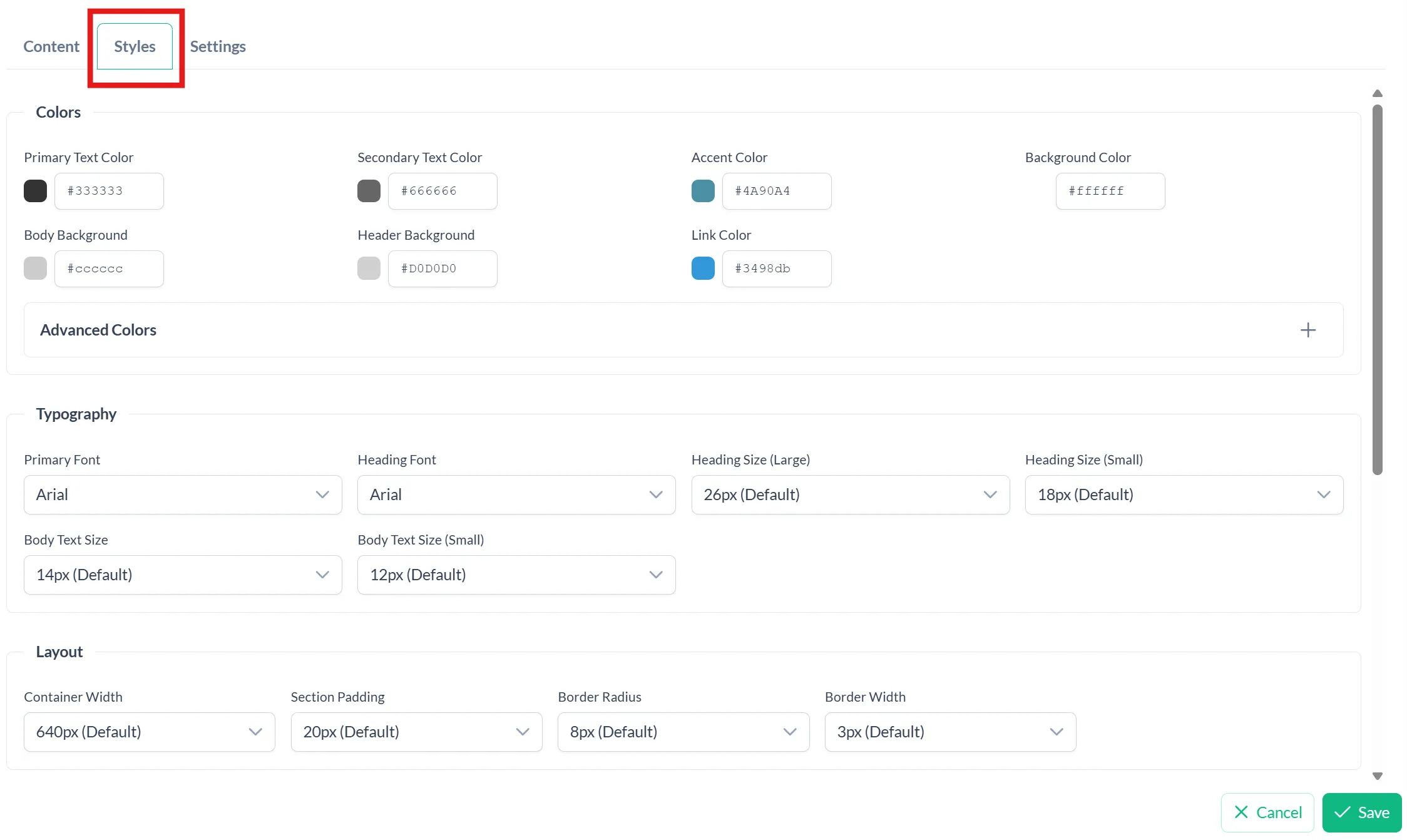Click the Header Background color swatch
Image resolution: width=1407 pixels, height=840 pixels.
click(x=369, y=269)
